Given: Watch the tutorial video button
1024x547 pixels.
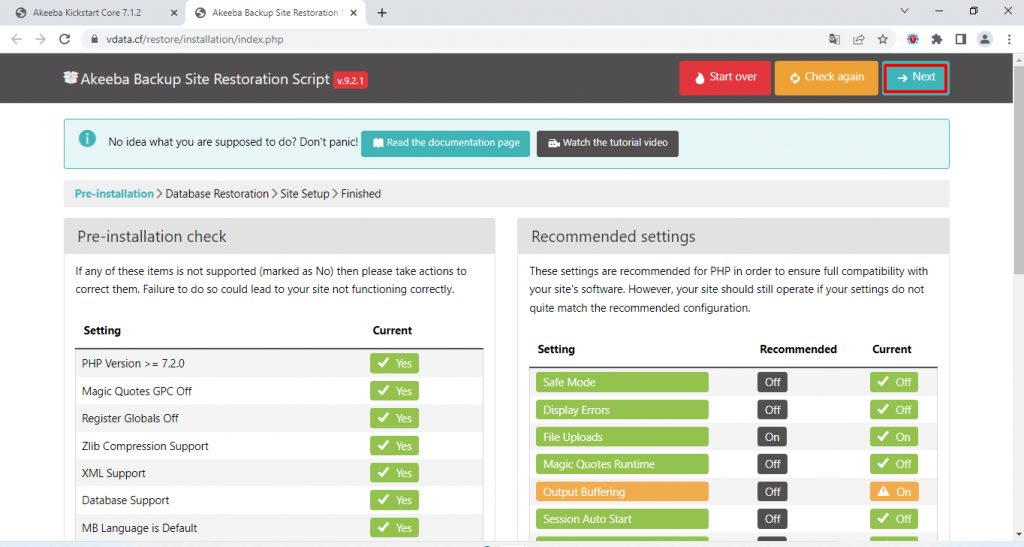Looking at the screenshot, I should pyautogui.click(x=607, y=143).
